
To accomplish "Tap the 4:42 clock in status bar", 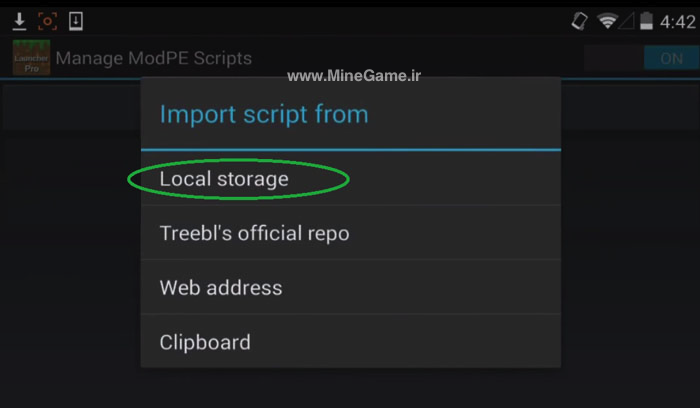I will click(x=677, y=22).
